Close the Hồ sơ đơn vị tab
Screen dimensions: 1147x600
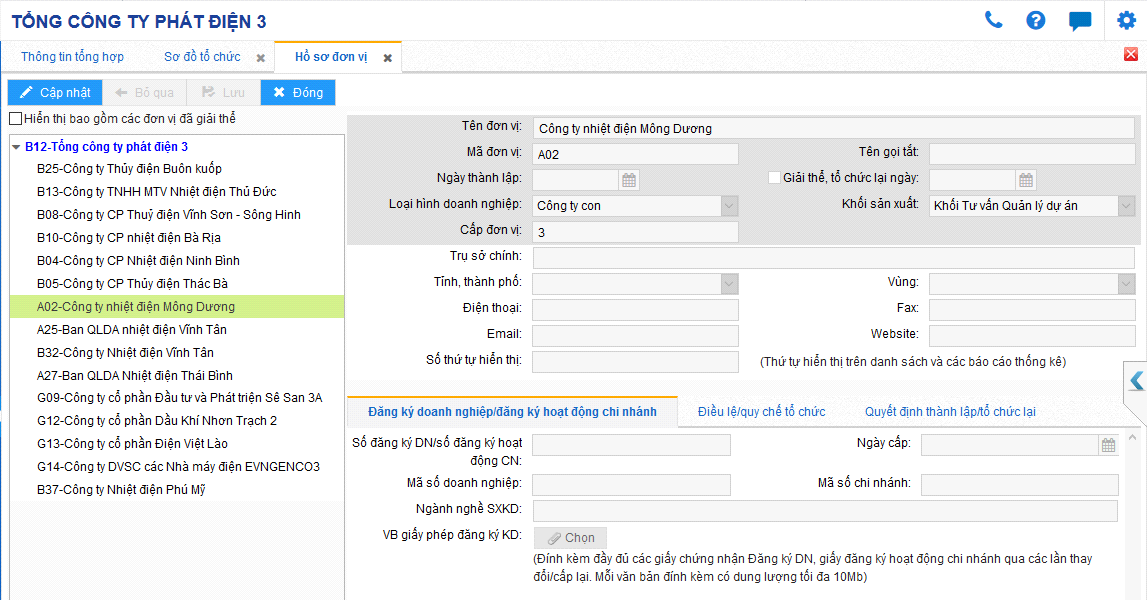(388, 58)
